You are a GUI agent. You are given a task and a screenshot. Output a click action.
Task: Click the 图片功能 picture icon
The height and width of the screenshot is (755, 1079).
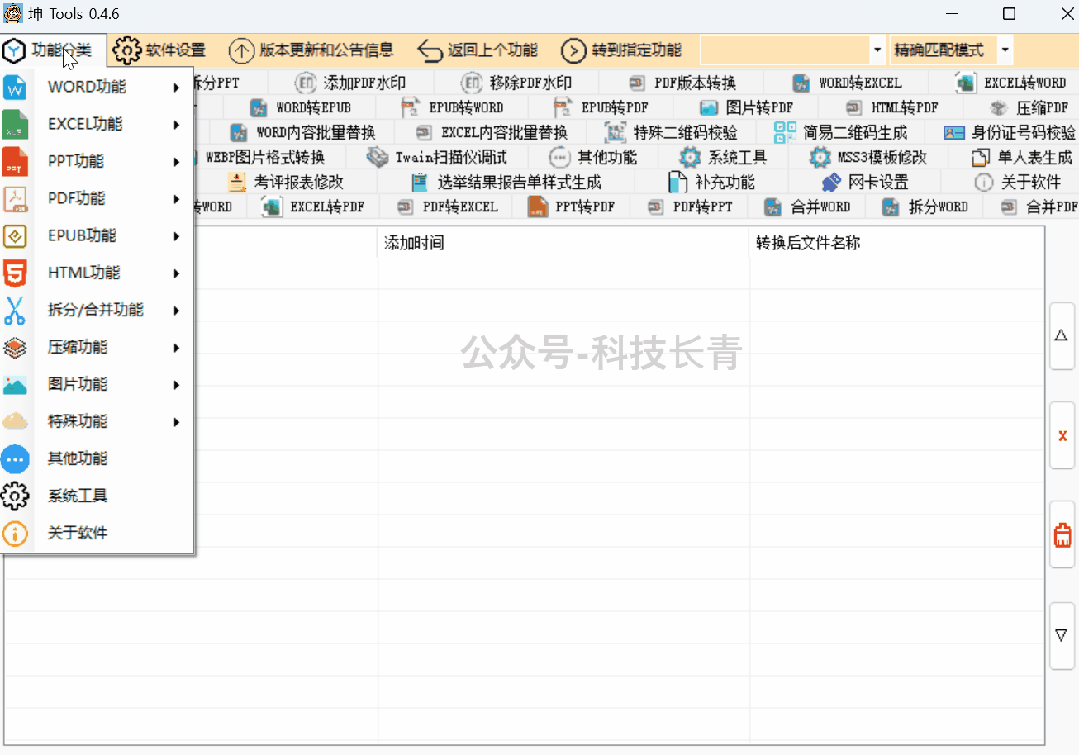pos(15,385)
